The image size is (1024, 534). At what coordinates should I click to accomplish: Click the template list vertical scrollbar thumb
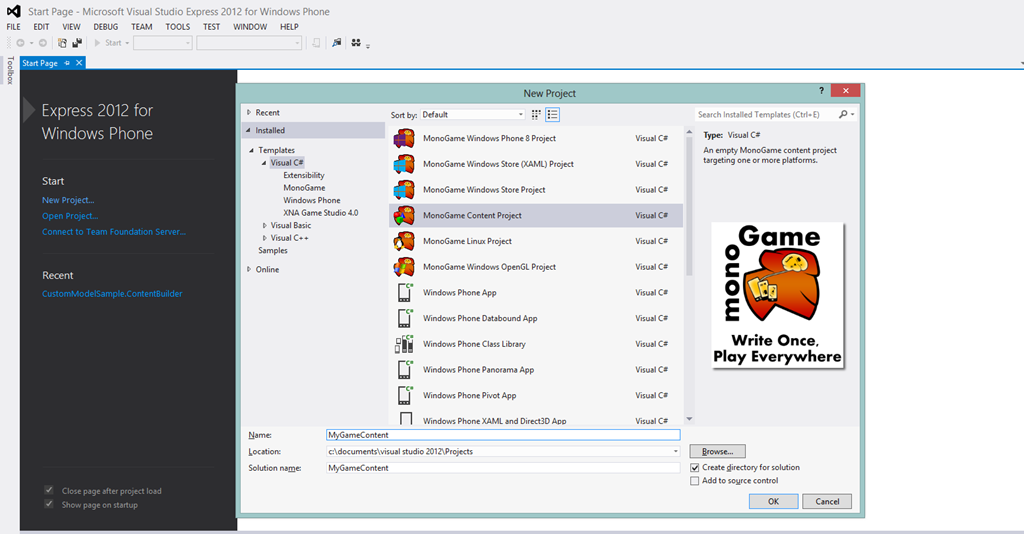[689, 206]
